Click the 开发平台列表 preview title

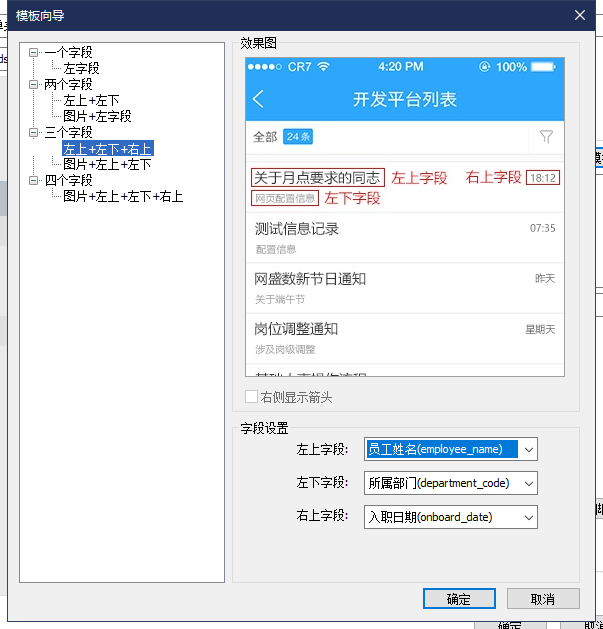pyautogui.click(x=404, y=99)
